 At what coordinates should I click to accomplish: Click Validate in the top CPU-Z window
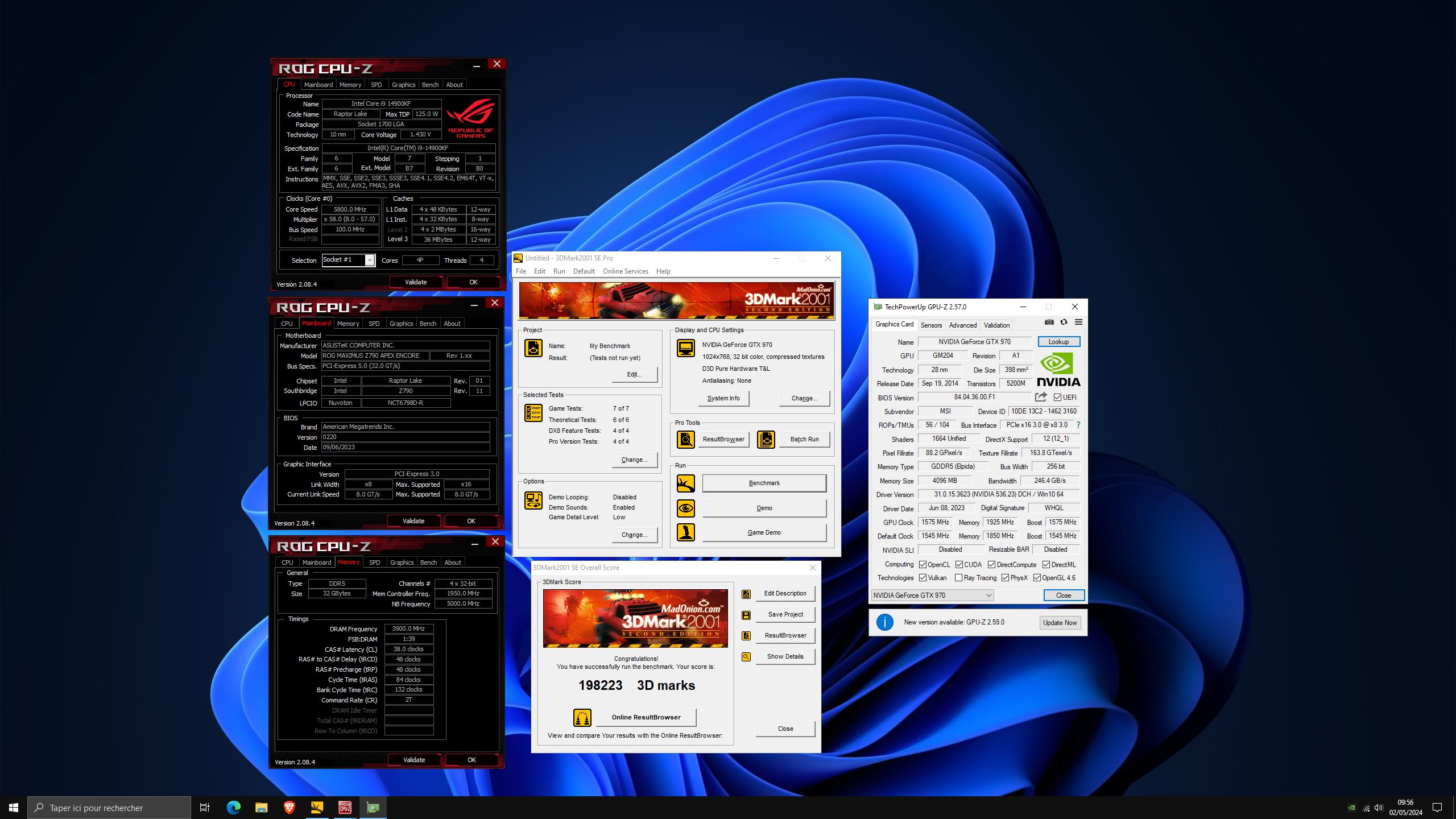tap(416, 282)
